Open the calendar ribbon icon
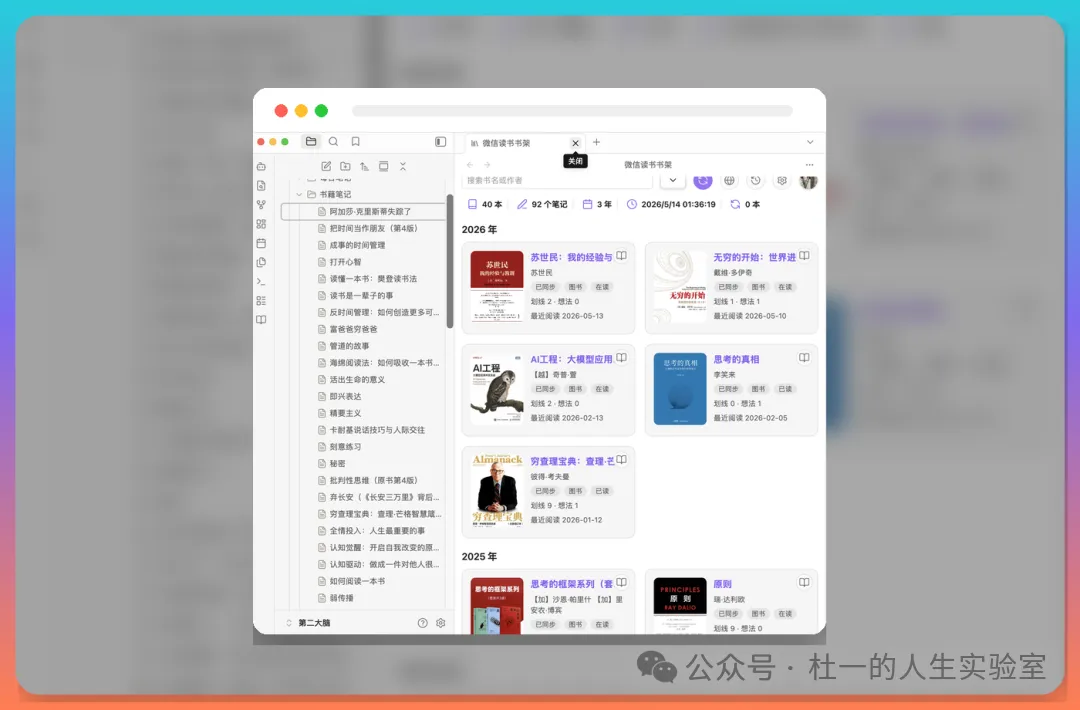This screenshot has height=710, width=1080. pos(261,243)
